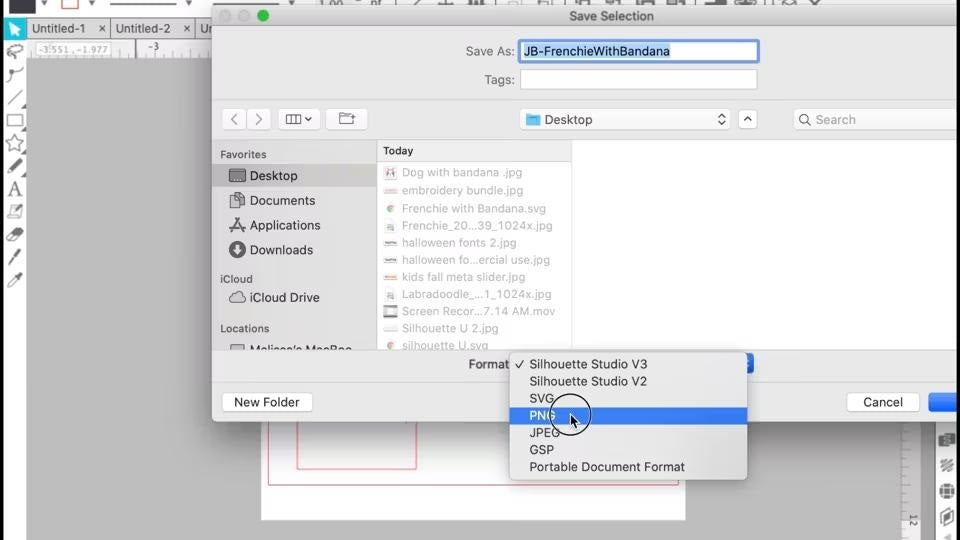Click the Save As filename field
960x540 pixels.
(639, 51)
